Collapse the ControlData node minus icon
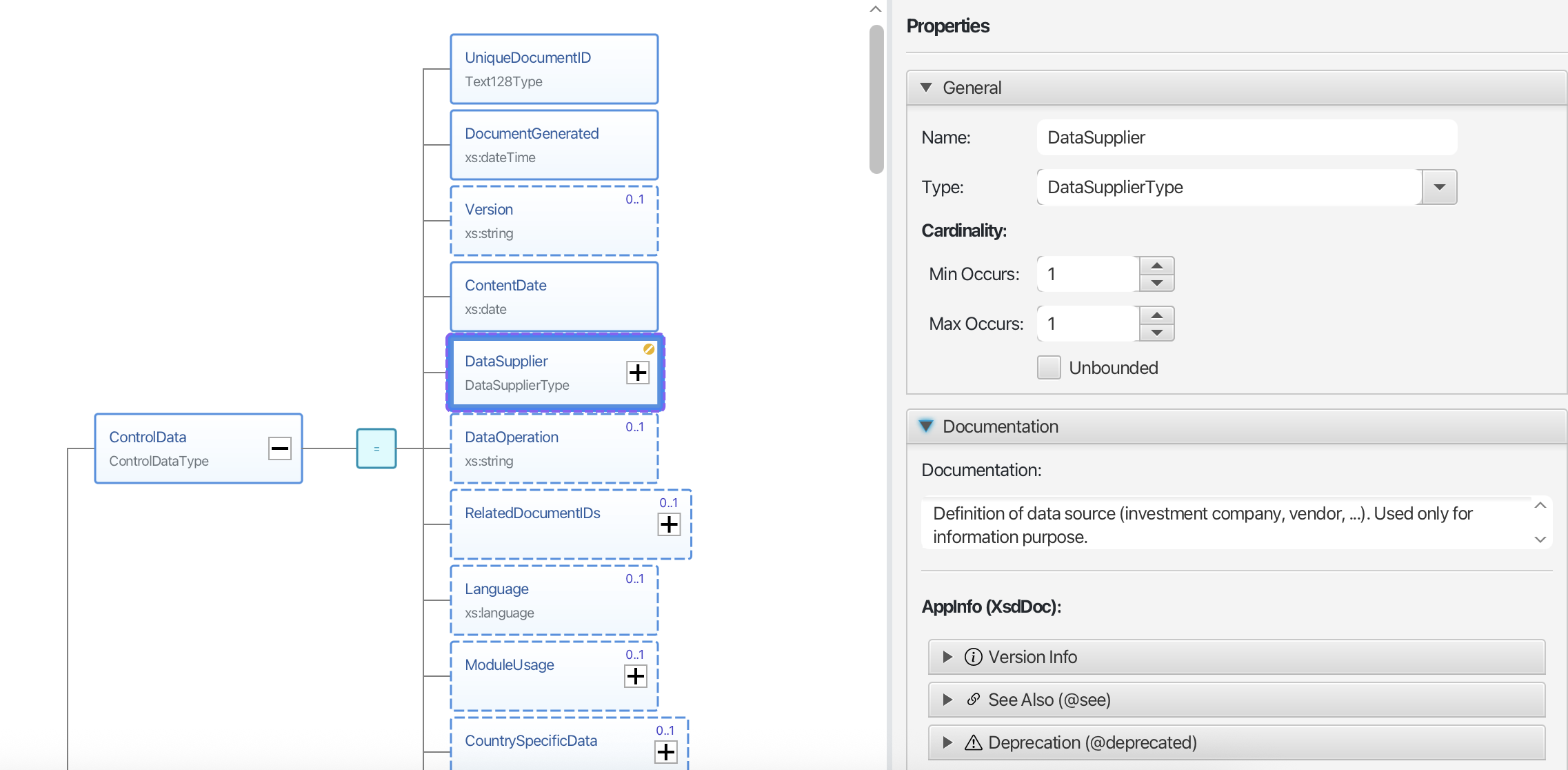 pos(280,448)
